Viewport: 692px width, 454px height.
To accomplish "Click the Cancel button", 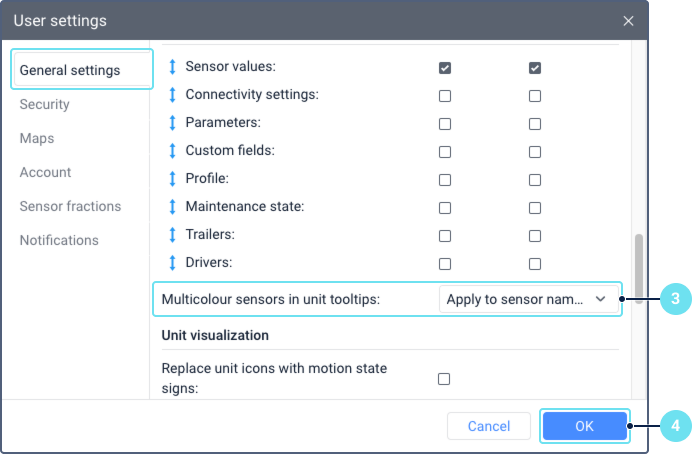I will pyautogui.click(x=489, y=426).
